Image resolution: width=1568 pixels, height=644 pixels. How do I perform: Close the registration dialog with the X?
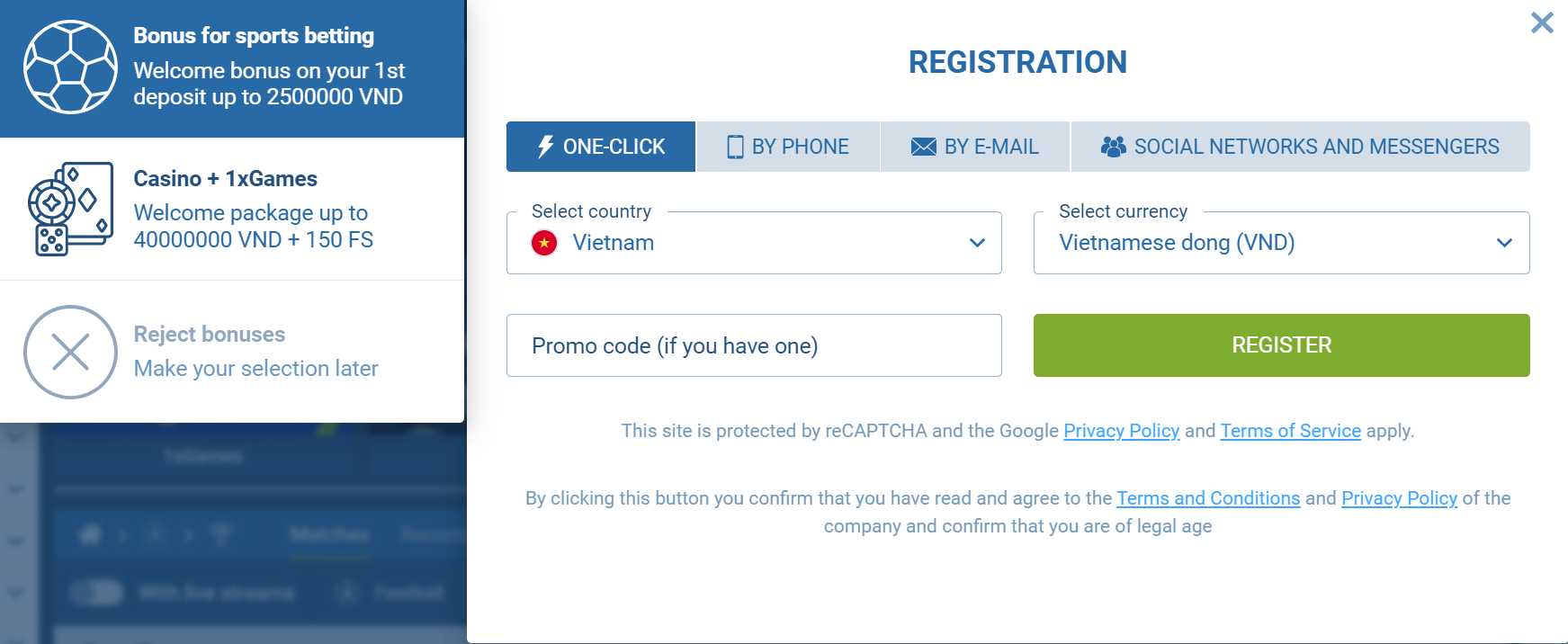[1542, 22]
